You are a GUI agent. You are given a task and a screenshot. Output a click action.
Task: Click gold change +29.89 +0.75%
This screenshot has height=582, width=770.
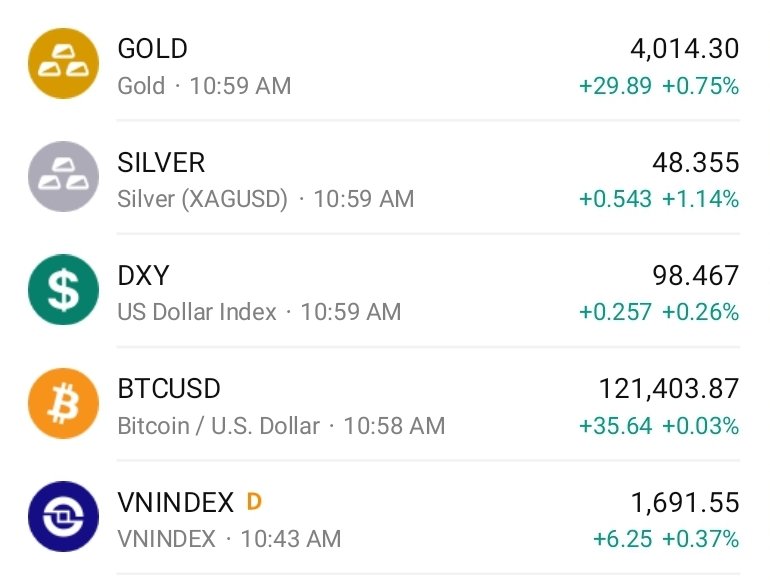pyautogui.click(x=659, y=86)
